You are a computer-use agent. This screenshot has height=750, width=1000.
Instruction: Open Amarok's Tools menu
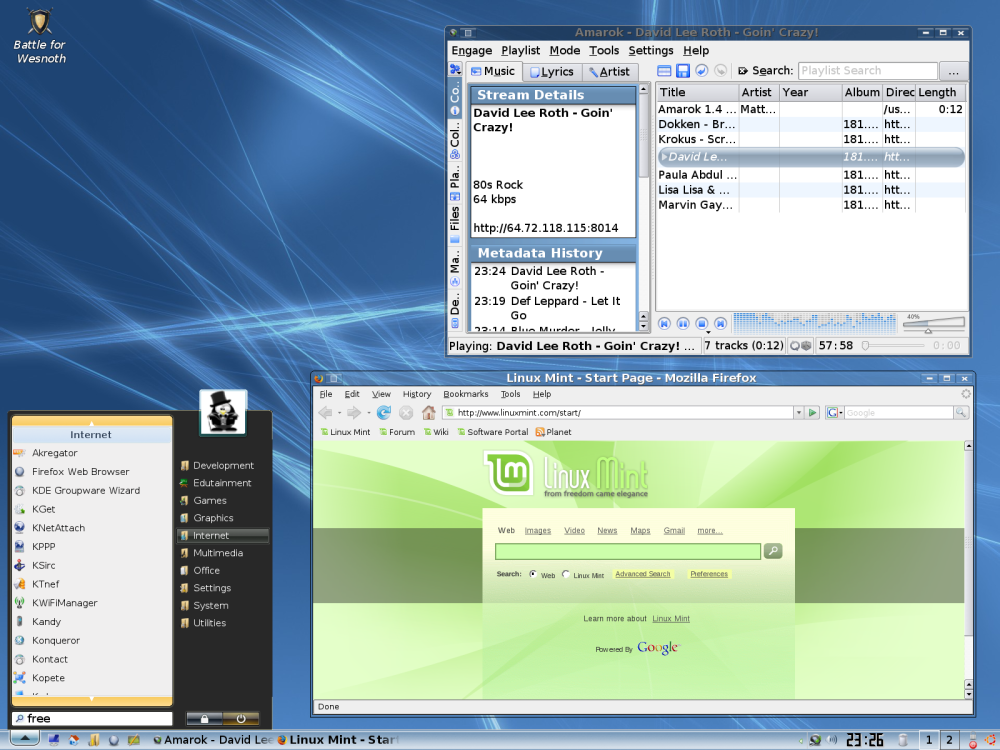click(603, 50)
